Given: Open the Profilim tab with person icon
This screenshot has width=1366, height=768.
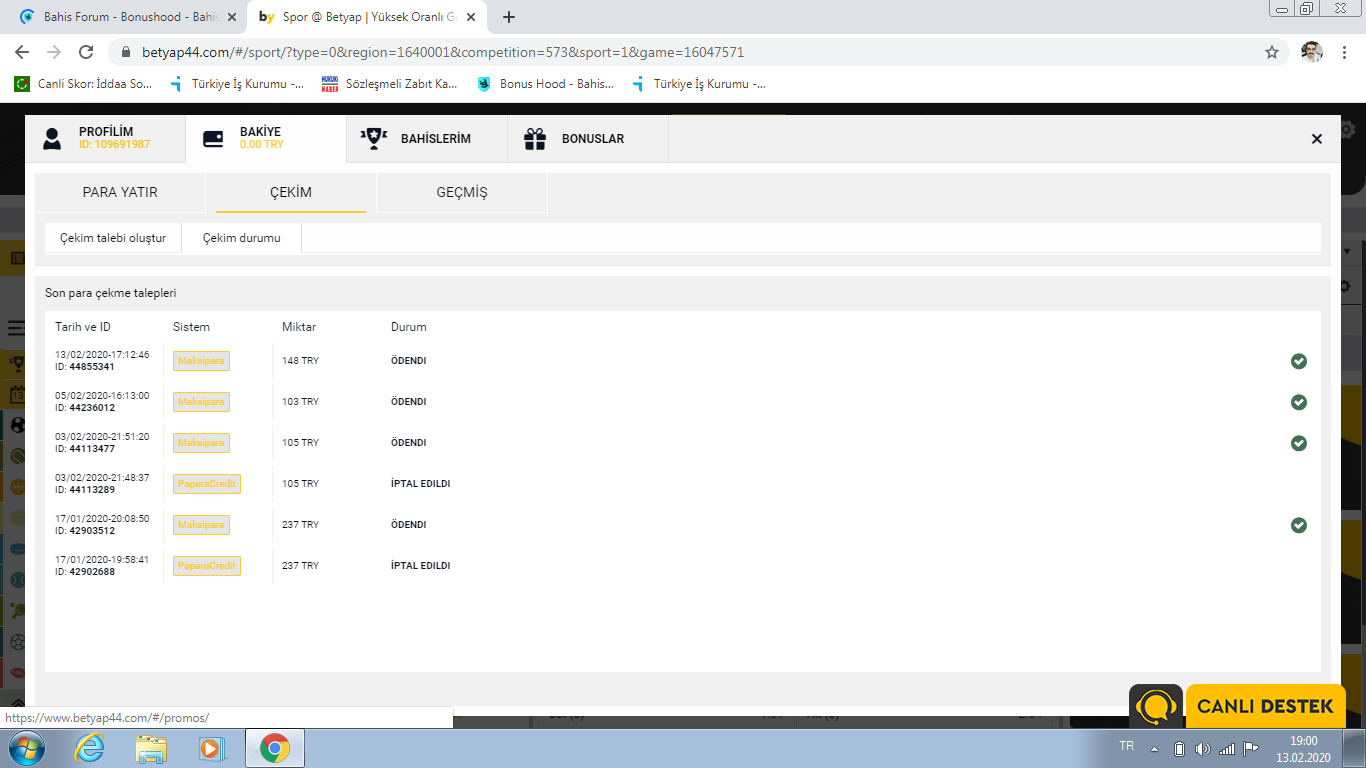Looking at the screenshot, I should click(x=105, y=138).
